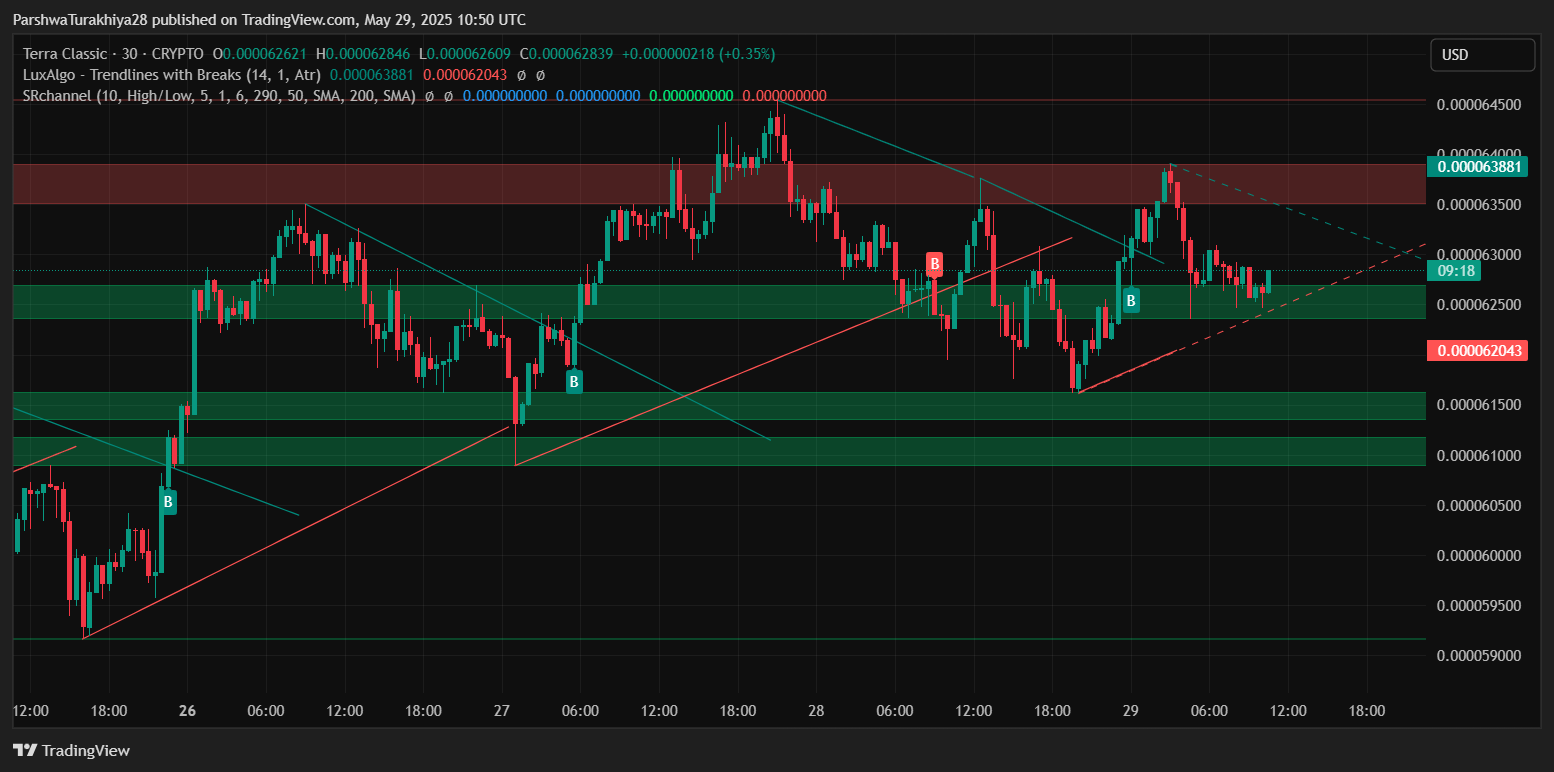This screenshot has width=1554, height=772.
Task: Click red 0.000062043 price axis label
Action: pyautogui.click(x=1478, y=350)
